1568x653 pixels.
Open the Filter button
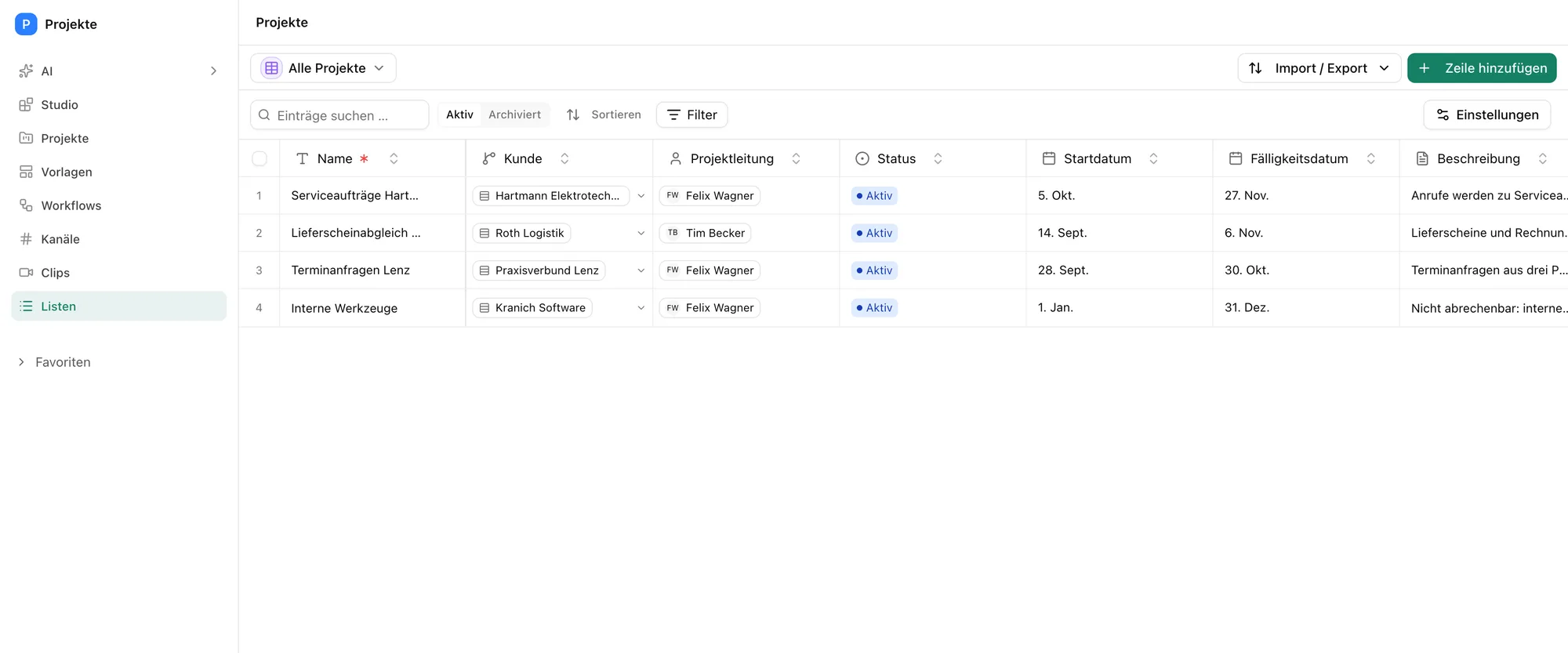tap(691, 114)
